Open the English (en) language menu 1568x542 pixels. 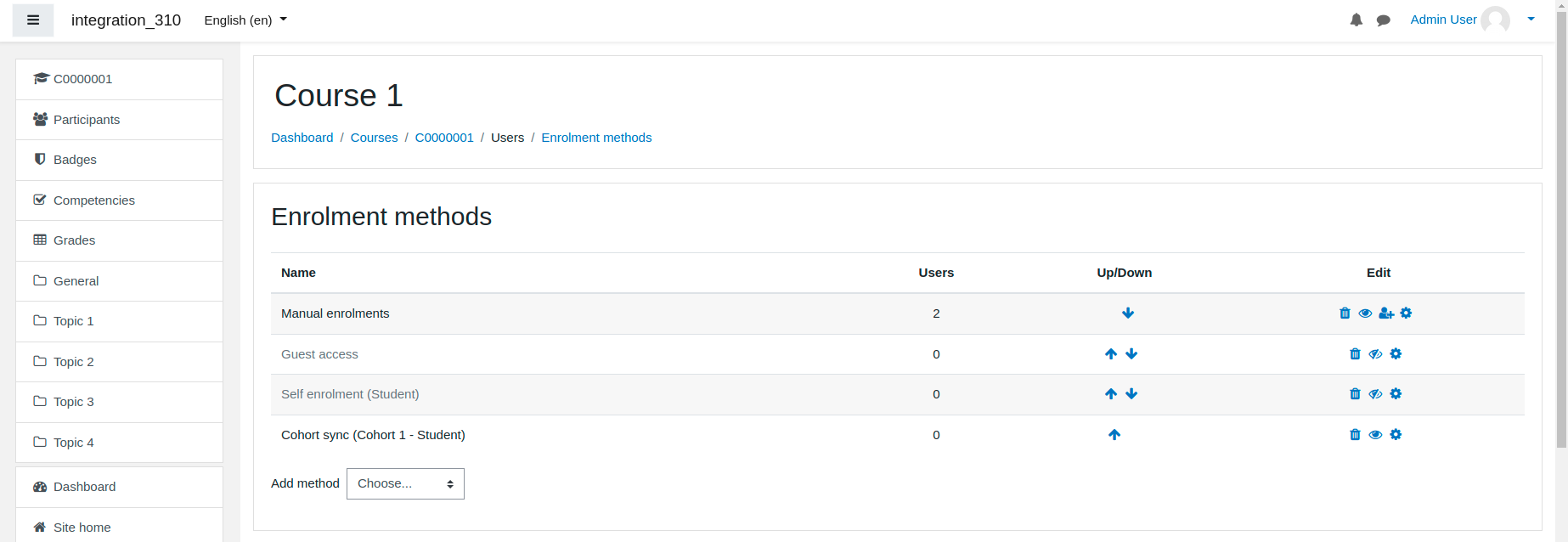[245, 20]
